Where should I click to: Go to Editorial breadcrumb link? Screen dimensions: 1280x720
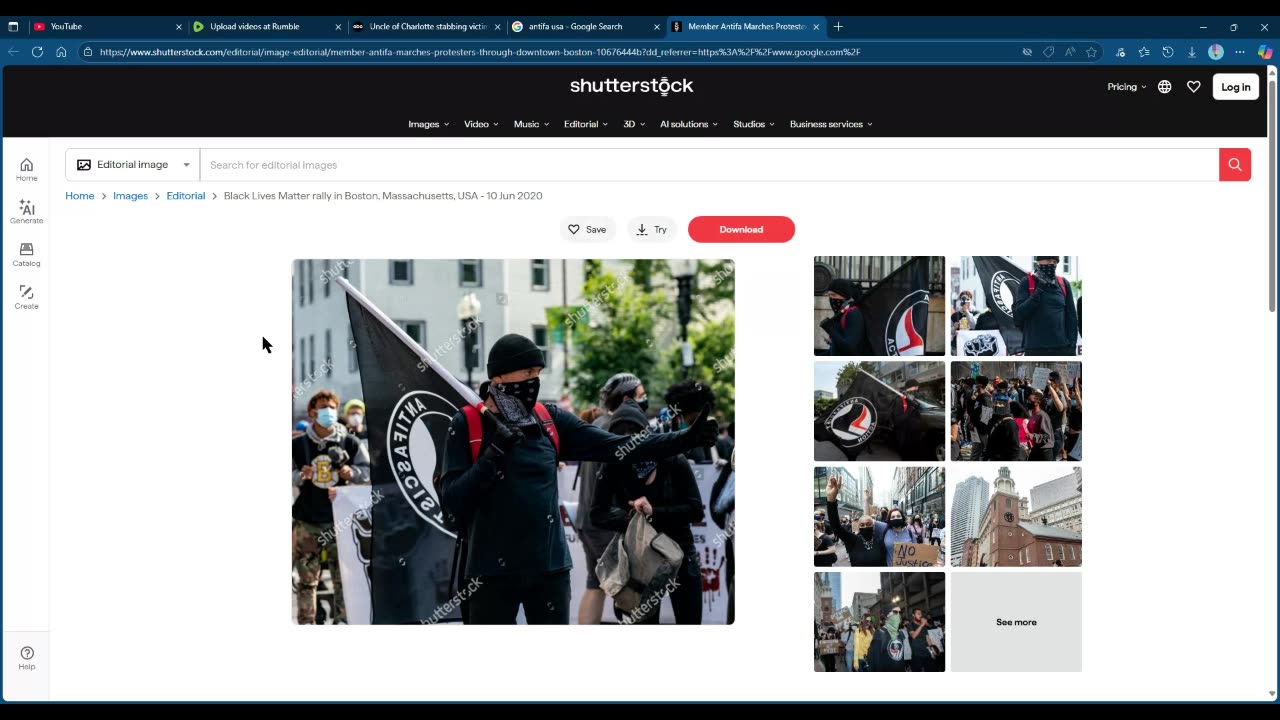pos(186,196)
